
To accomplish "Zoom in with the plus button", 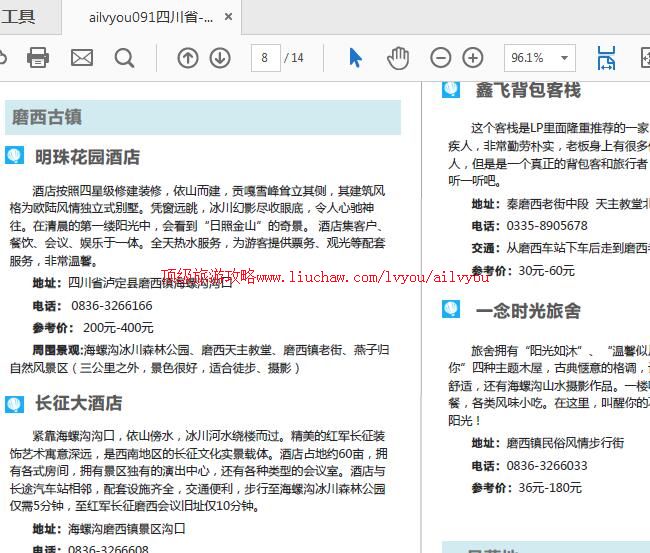I will [x=473, y=58].
